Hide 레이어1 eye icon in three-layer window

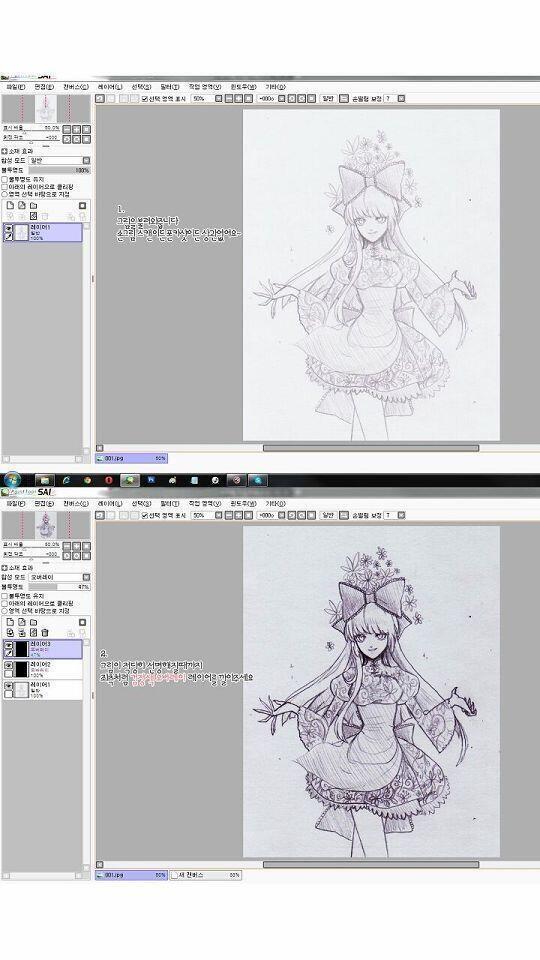point(9,685)
